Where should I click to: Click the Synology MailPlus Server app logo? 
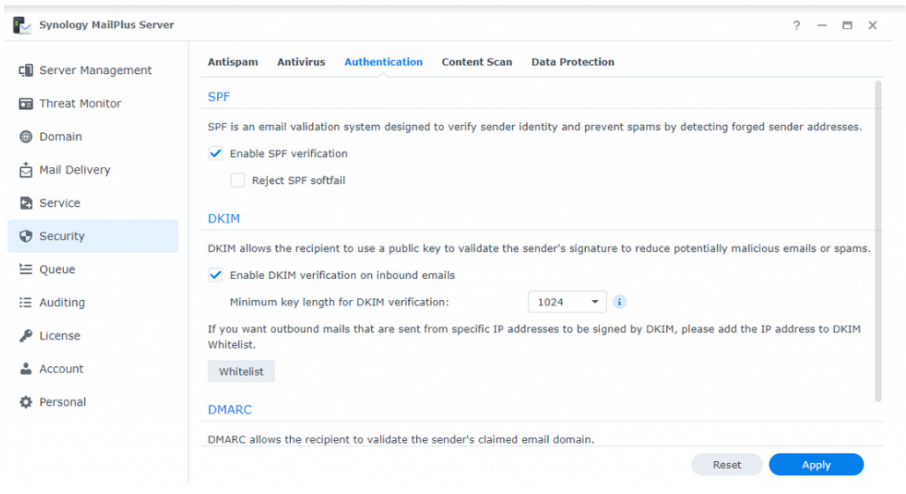click(22, 25)
